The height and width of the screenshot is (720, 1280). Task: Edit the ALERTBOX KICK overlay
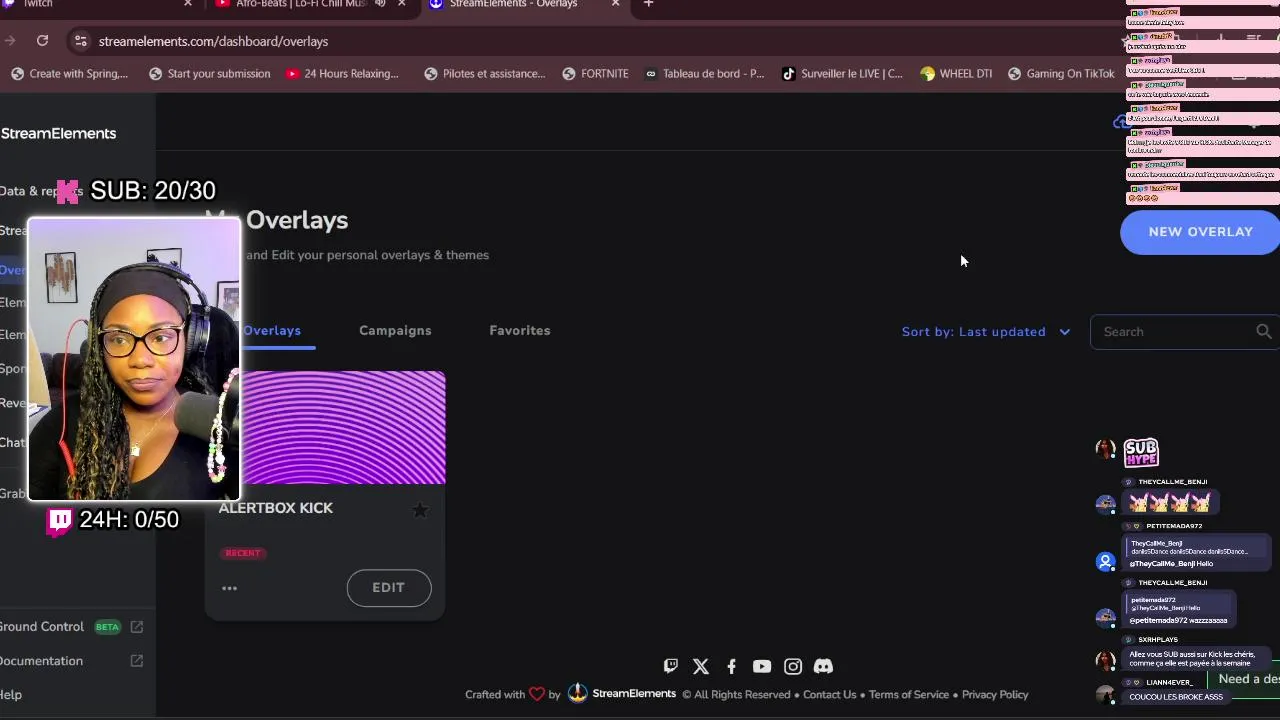tap(389, 588)
